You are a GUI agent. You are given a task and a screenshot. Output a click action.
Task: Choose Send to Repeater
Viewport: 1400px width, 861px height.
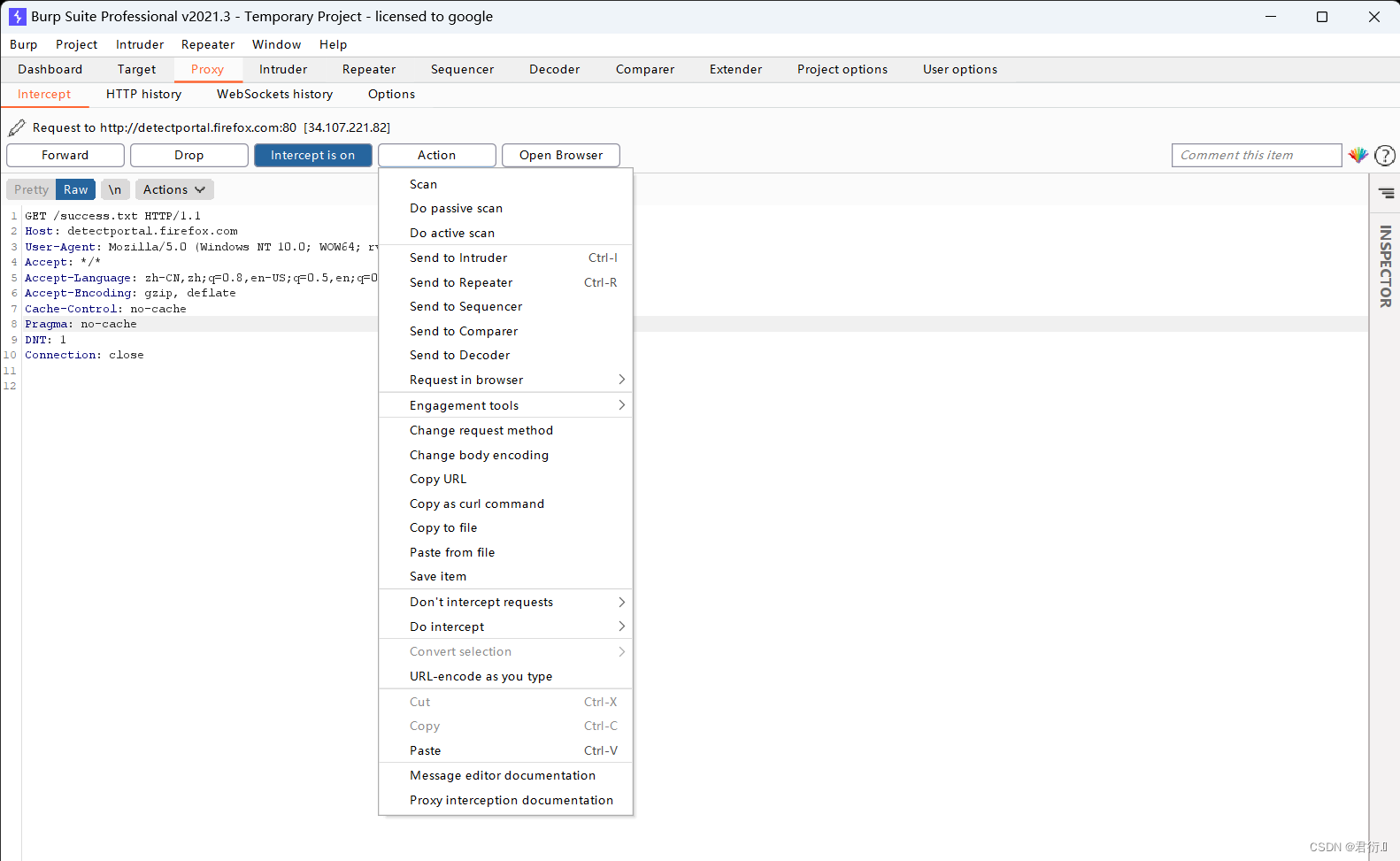pyautogui.click(x=505, y=282)
